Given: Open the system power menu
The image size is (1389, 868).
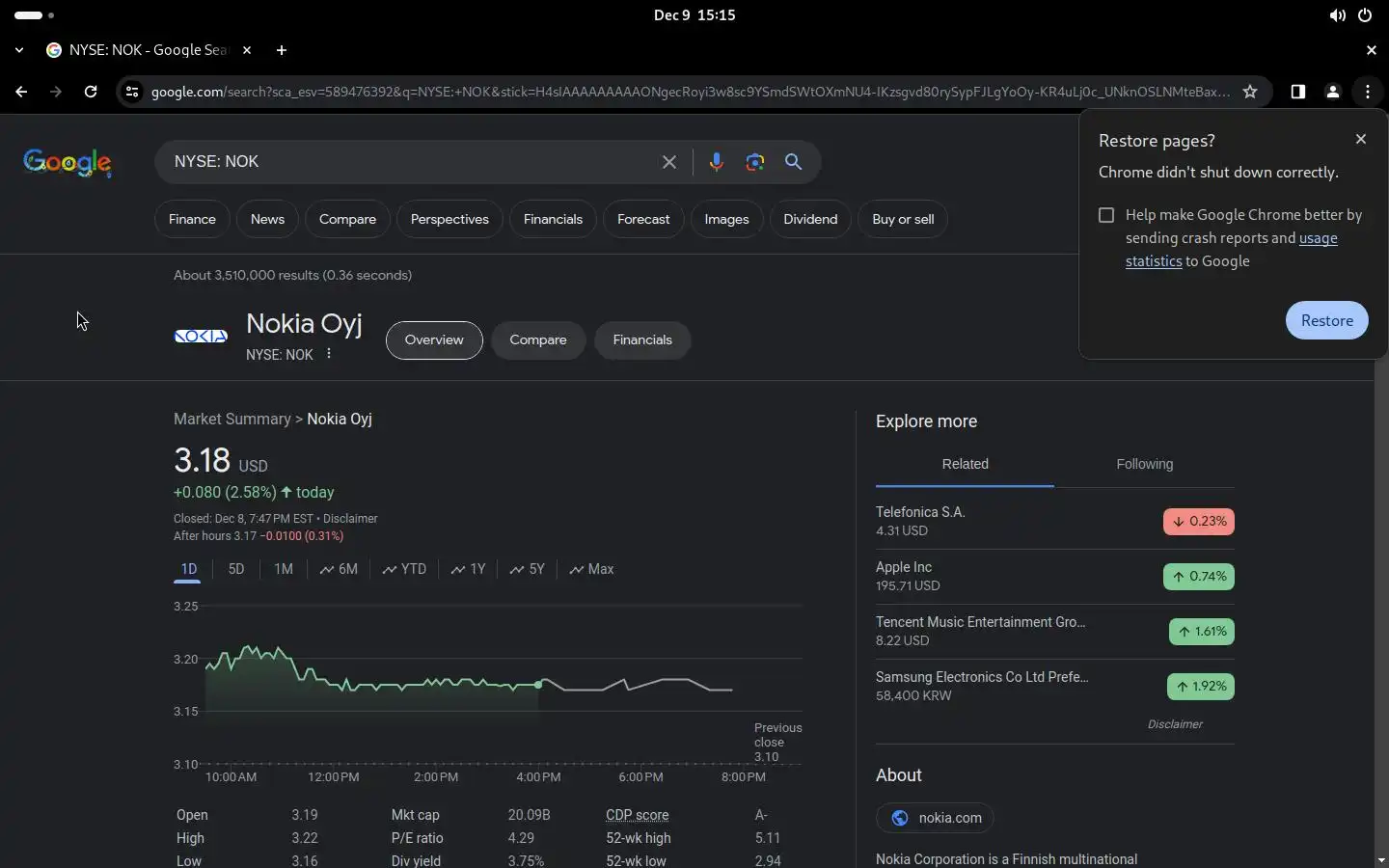Looking at the screenshot, I should pos(1365,15).
